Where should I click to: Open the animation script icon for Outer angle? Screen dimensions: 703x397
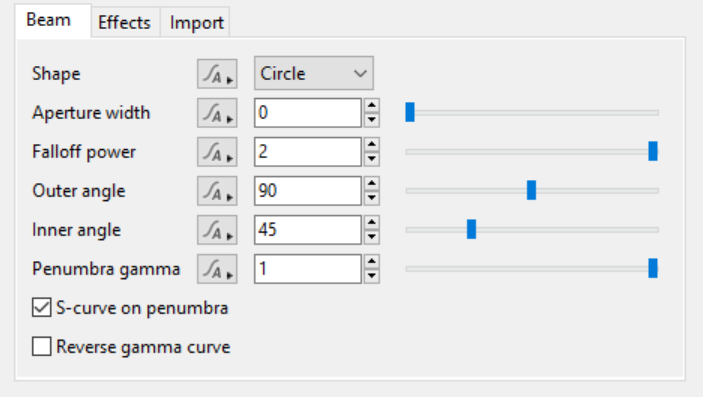coord(217,191)
